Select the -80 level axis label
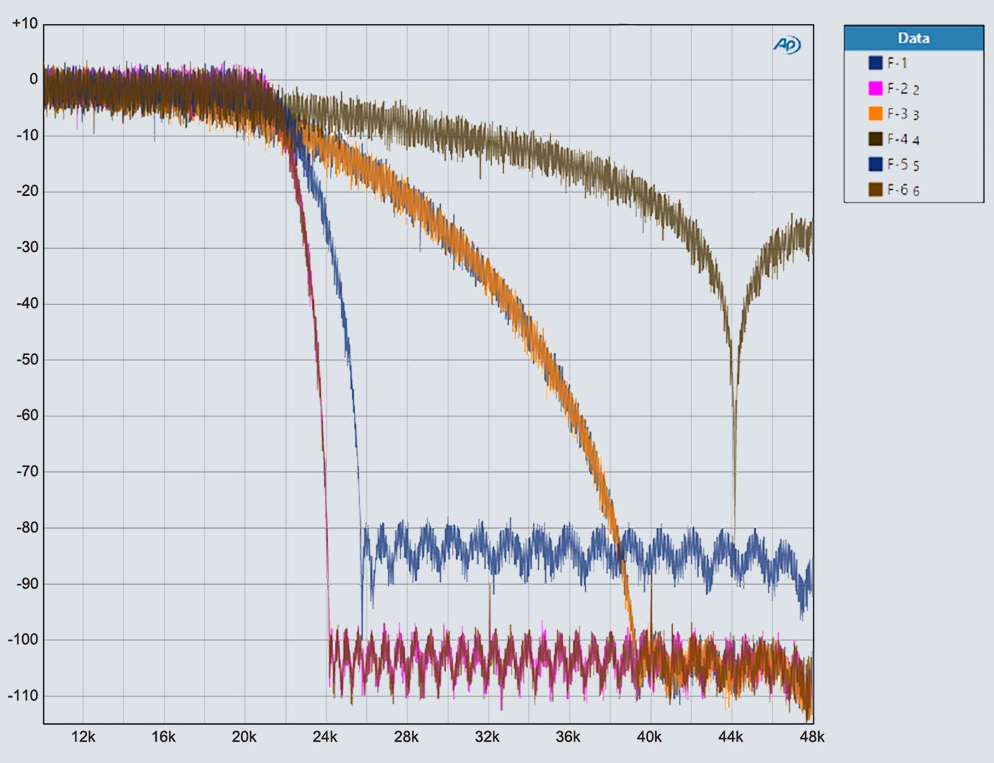The height and width of the screenshot is (763, 994). coord(24,527)
